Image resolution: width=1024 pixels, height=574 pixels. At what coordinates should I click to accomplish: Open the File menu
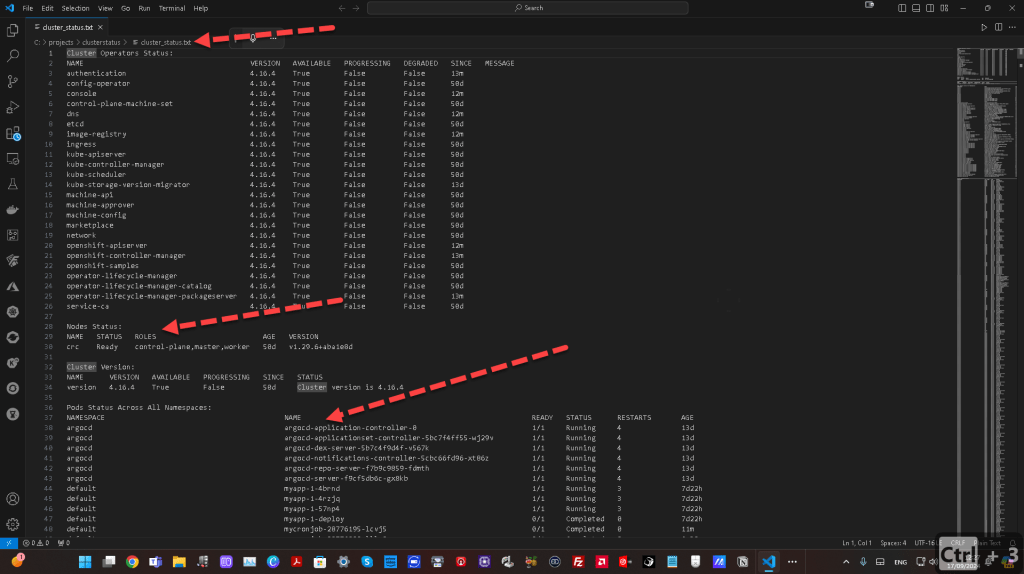[27, 8]
